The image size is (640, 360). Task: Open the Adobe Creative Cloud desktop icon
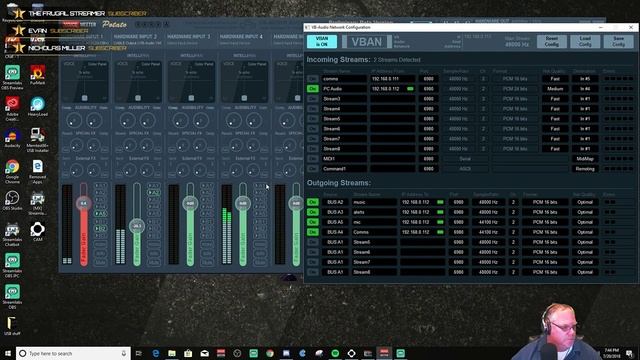(x=12, y=108)
